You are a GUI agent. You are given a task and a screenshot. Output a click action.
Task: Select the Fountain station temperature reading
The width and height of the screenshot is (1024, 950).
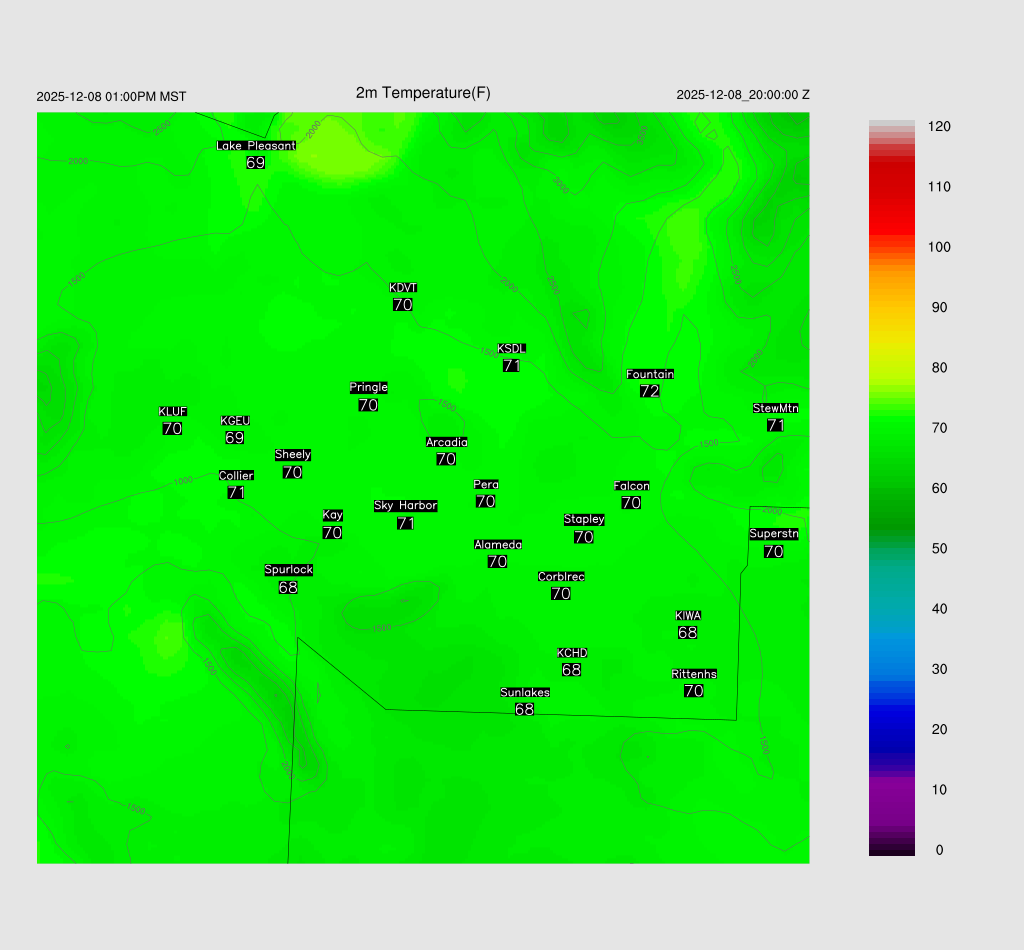coord(650,391)
